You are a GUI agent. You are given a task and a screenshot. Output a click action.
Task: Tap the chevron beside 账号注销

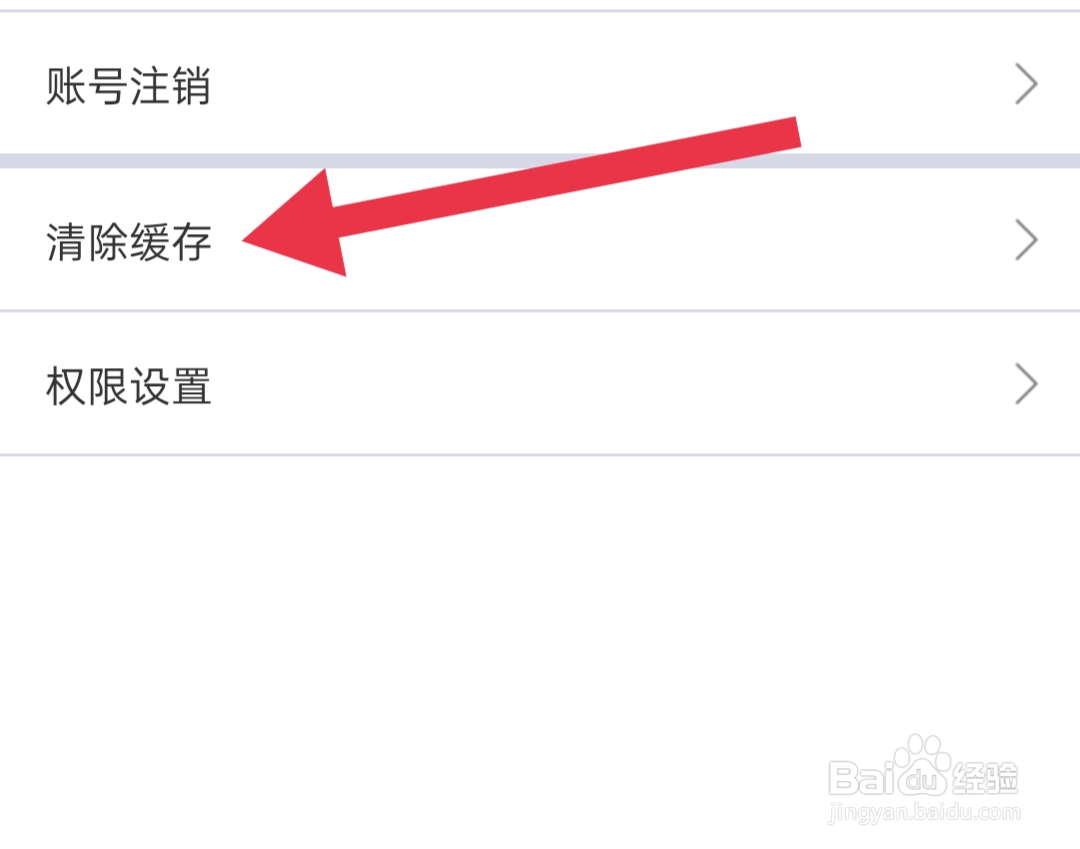click(1026, 84)
